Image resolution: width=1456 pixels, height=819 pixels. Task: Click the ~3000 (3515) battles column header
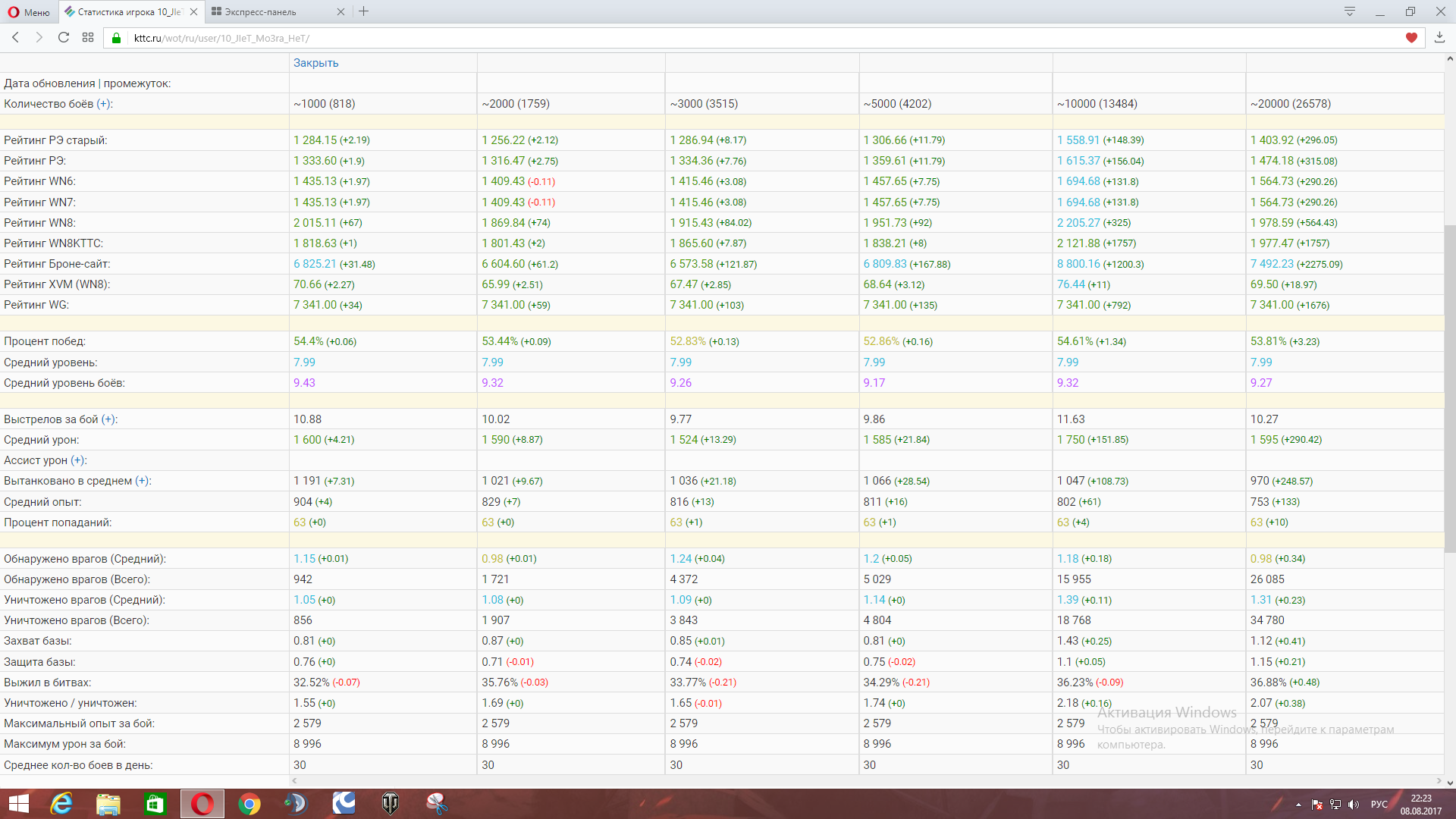click(704, 104)
